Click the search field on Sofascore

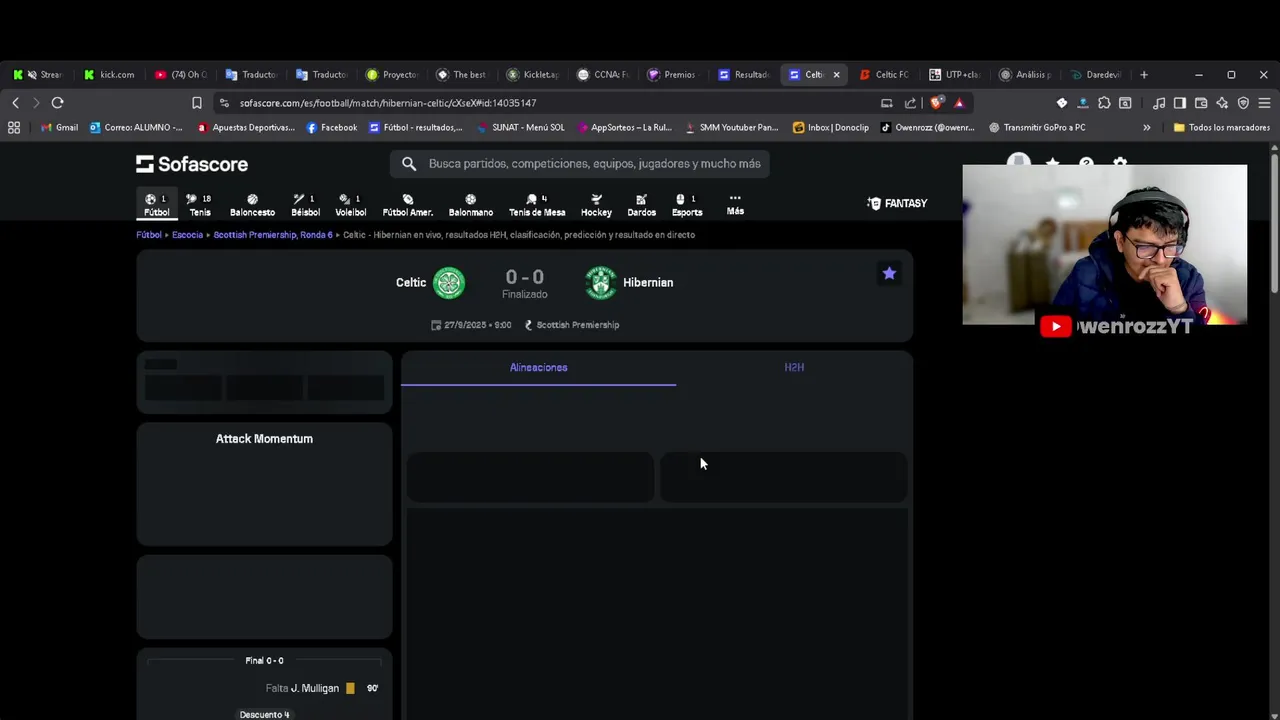click(580, 164)
